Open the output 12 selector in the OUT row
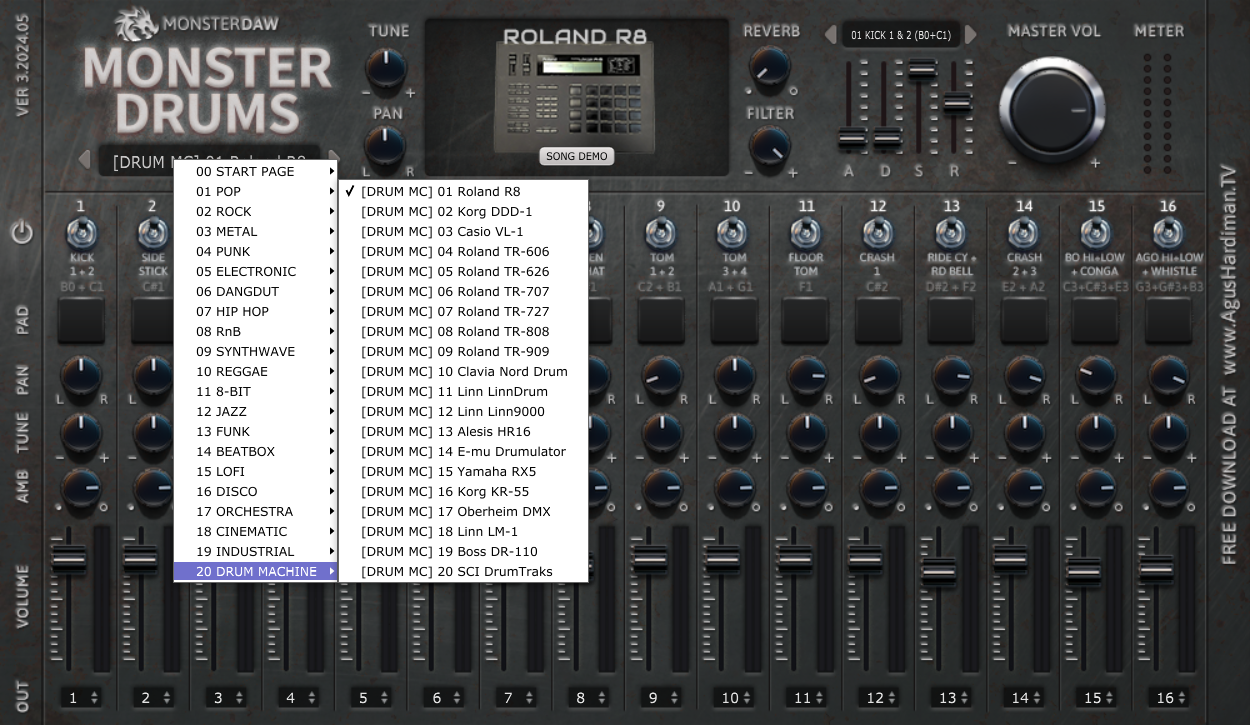Viewport: 1250px width, 725px height. click(881, 698)
